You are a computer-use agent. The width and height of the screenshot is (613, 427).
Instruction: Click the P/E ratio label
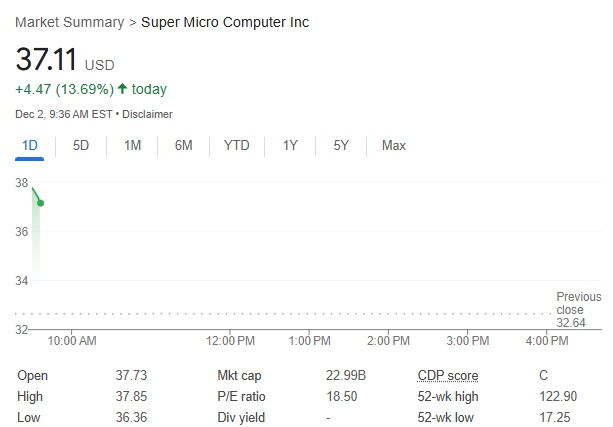click(241, 397)
